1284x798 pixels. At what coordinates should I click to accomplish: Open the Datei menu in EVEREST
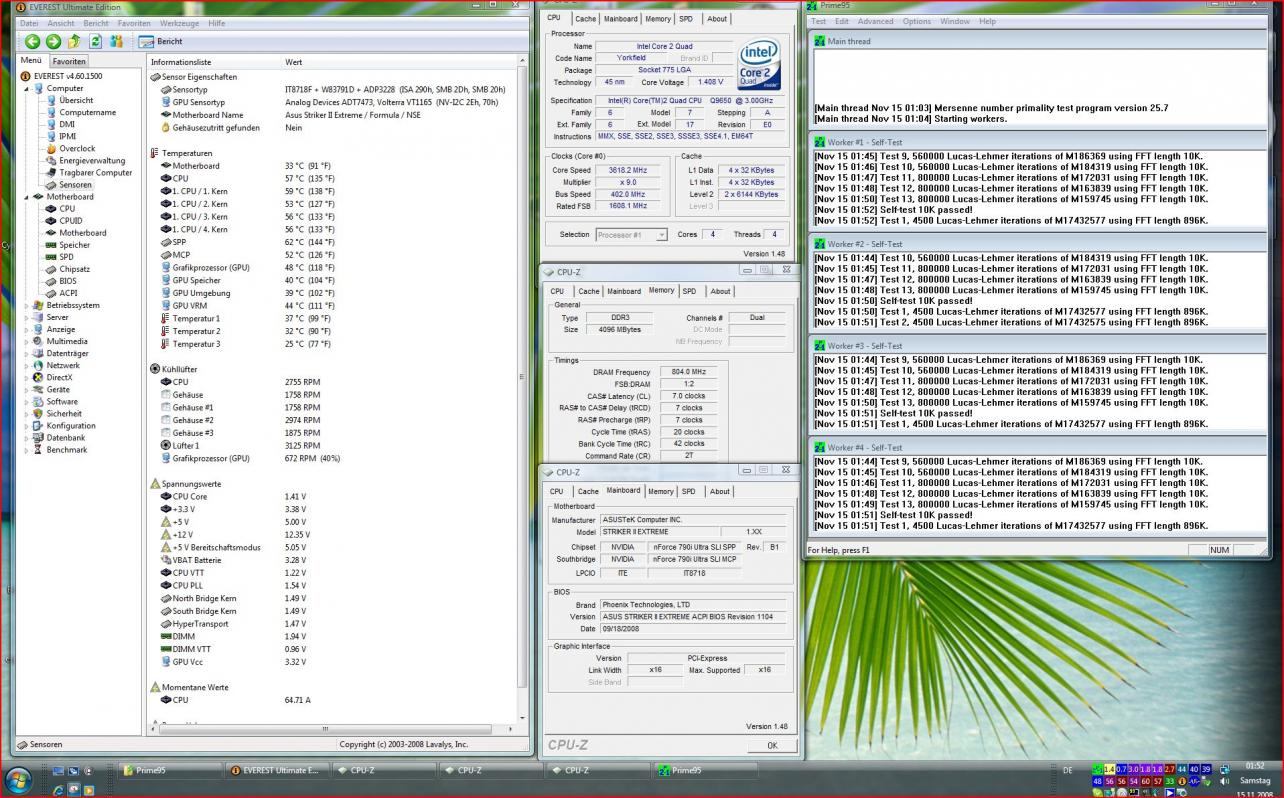click(x=29, y=23)
